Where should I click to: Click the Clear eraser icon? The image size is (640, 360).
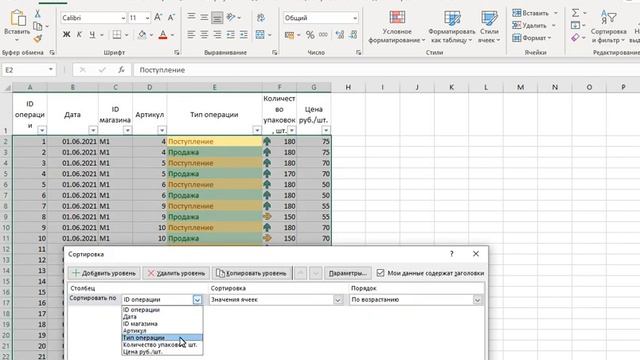tap(576, 38)
